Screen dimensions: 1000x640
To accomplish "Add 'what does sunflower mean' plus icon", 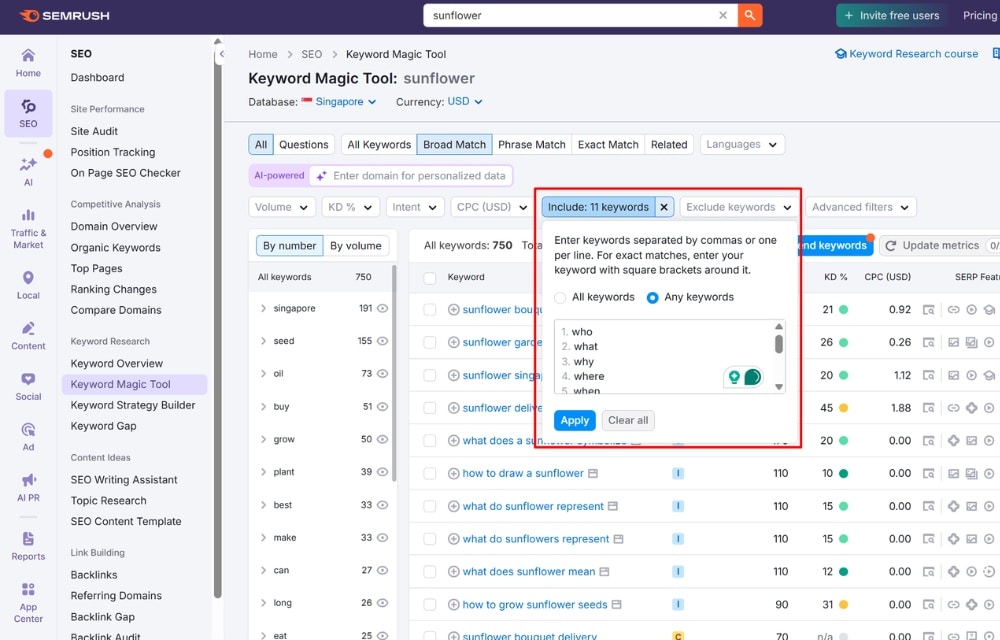I will click(x=453, y=572).
